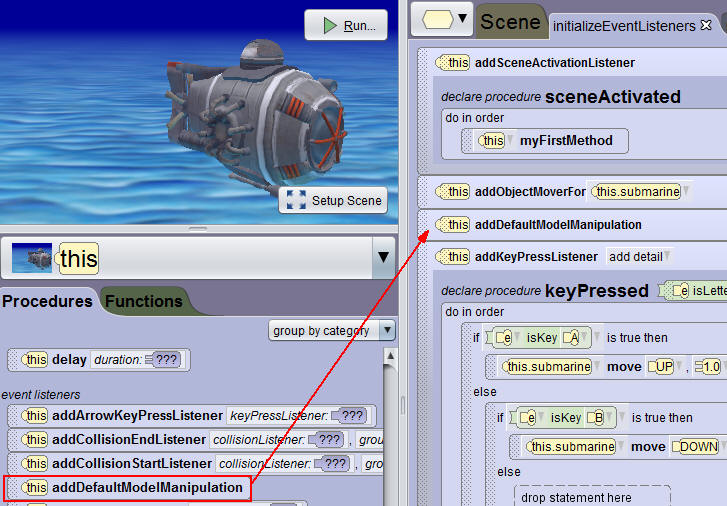This screenshot has height=506, width=727.
Task: Switch to the Functions tab
Action: point(144,301)
